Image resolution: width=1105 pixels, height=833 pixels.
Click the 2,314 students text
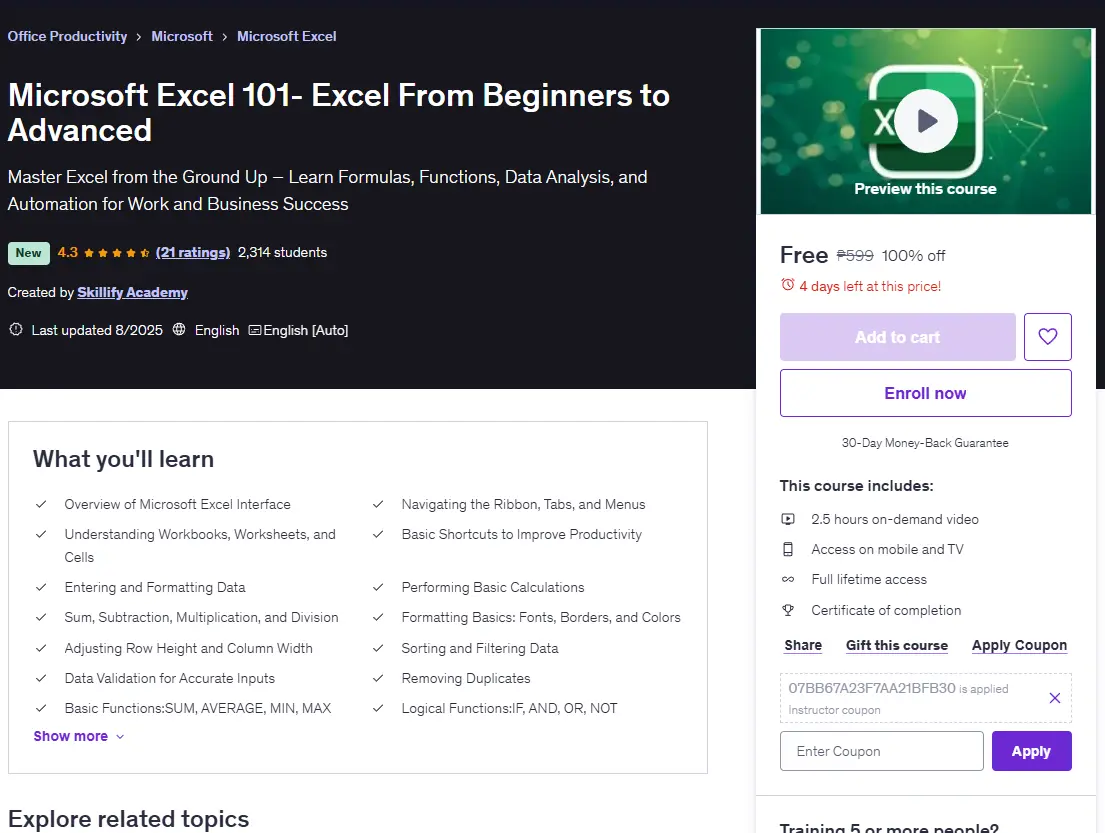pos(282,252)
